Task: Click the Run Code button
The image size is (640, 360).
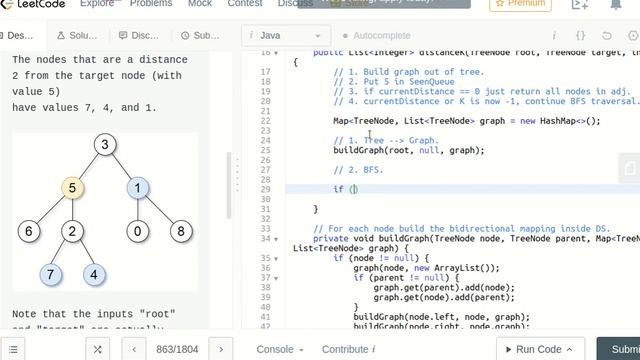Action: pos(540,349)
